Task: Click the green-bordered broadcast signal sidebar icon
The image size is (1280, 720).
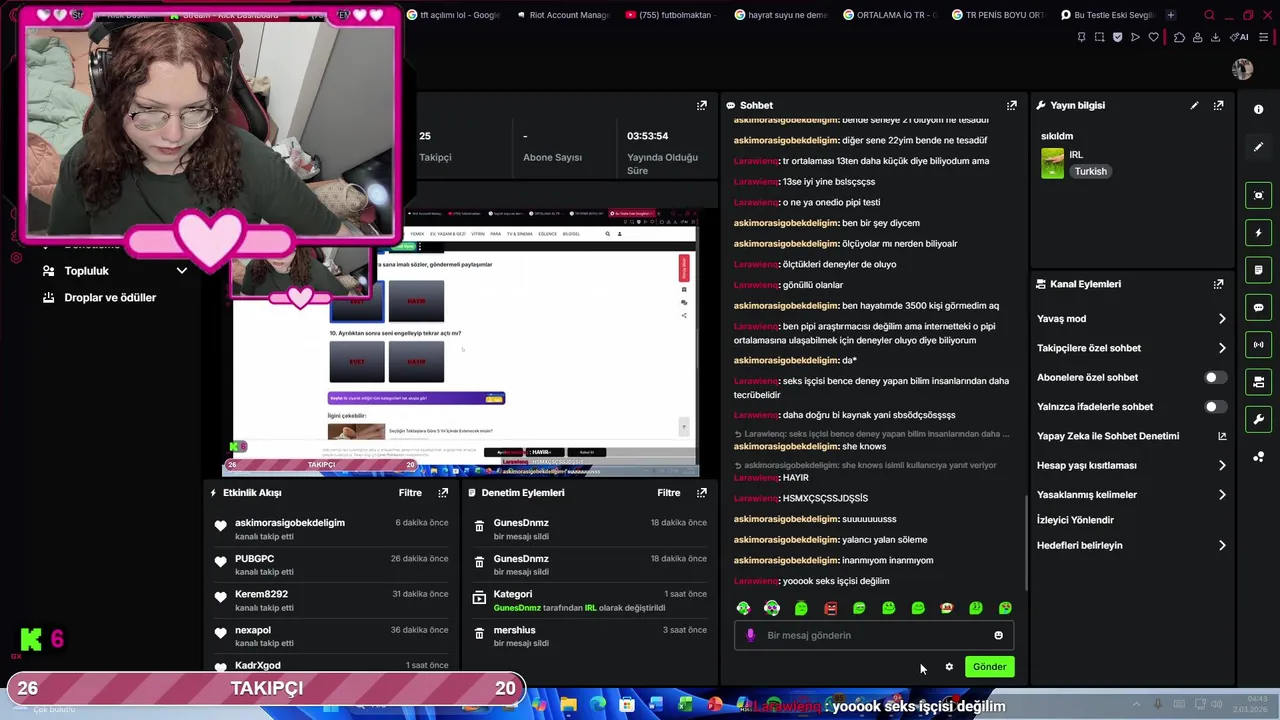Action: (1259, 345)
